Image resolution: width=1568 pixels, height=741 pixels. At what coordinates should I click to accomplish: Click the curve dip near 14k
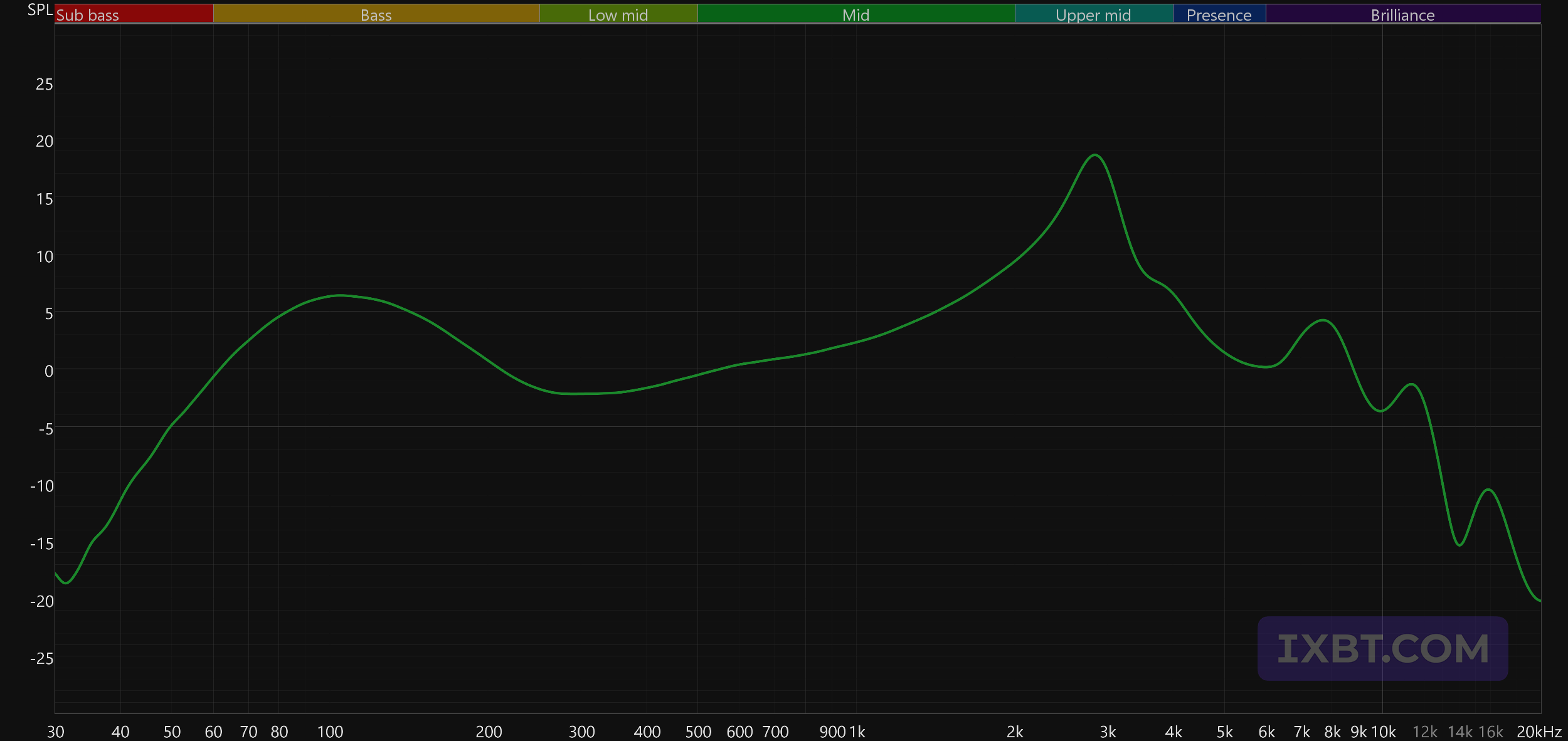click(1459, 545)
